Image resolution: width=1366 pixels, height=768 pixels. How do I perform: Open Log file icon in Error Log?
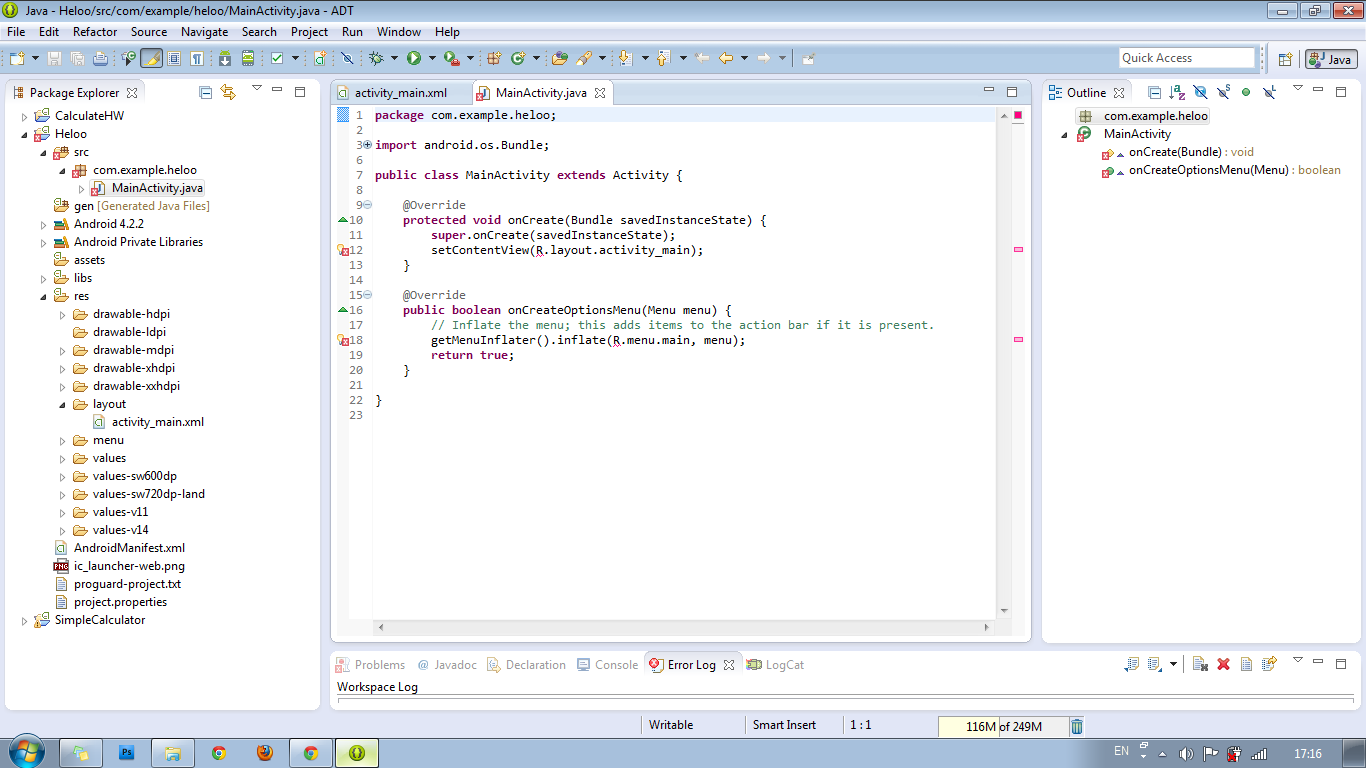click(1246, 664)
